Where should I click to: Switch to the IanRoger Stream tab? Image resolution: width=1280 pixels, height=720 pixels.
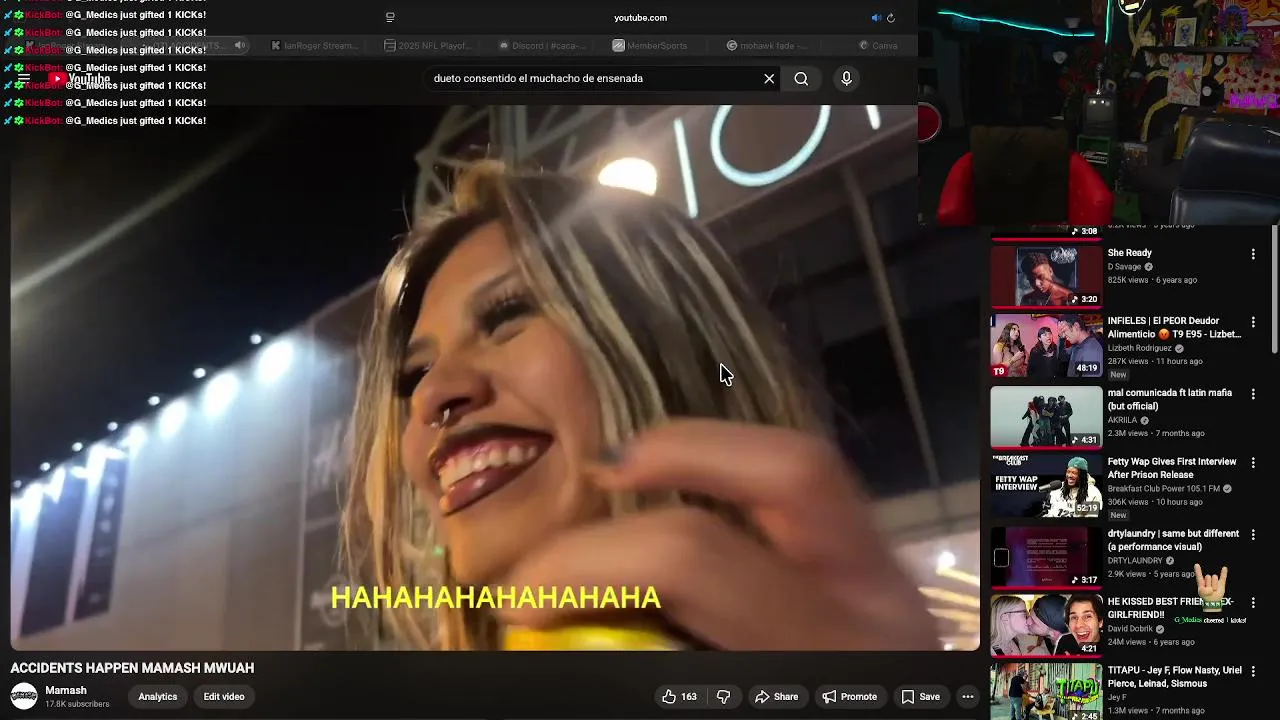(314, 45)
